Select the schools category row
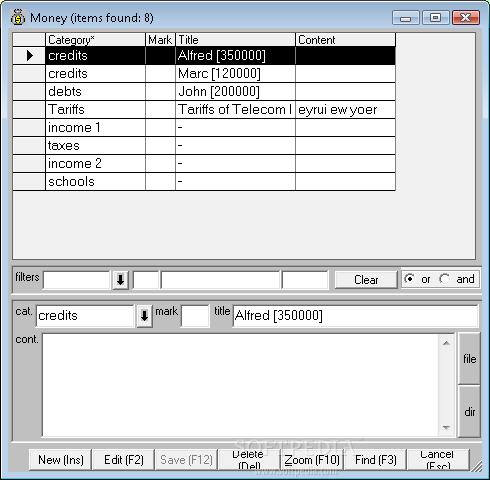Screen dimensions: 490x480 (x=95, y=181)
